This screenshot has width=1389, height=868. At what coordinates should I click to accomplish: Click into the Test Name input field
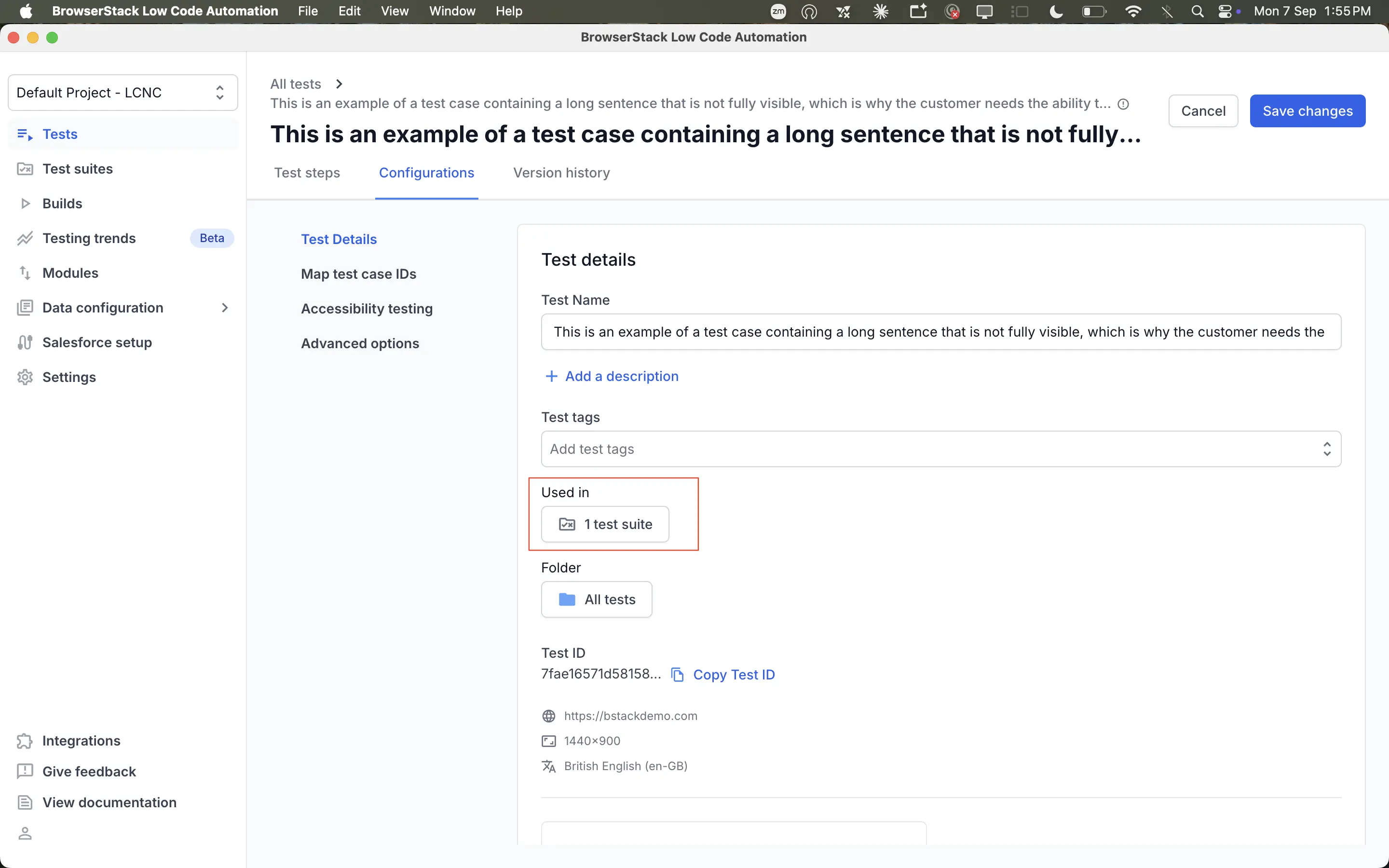(x=941, y=332)
